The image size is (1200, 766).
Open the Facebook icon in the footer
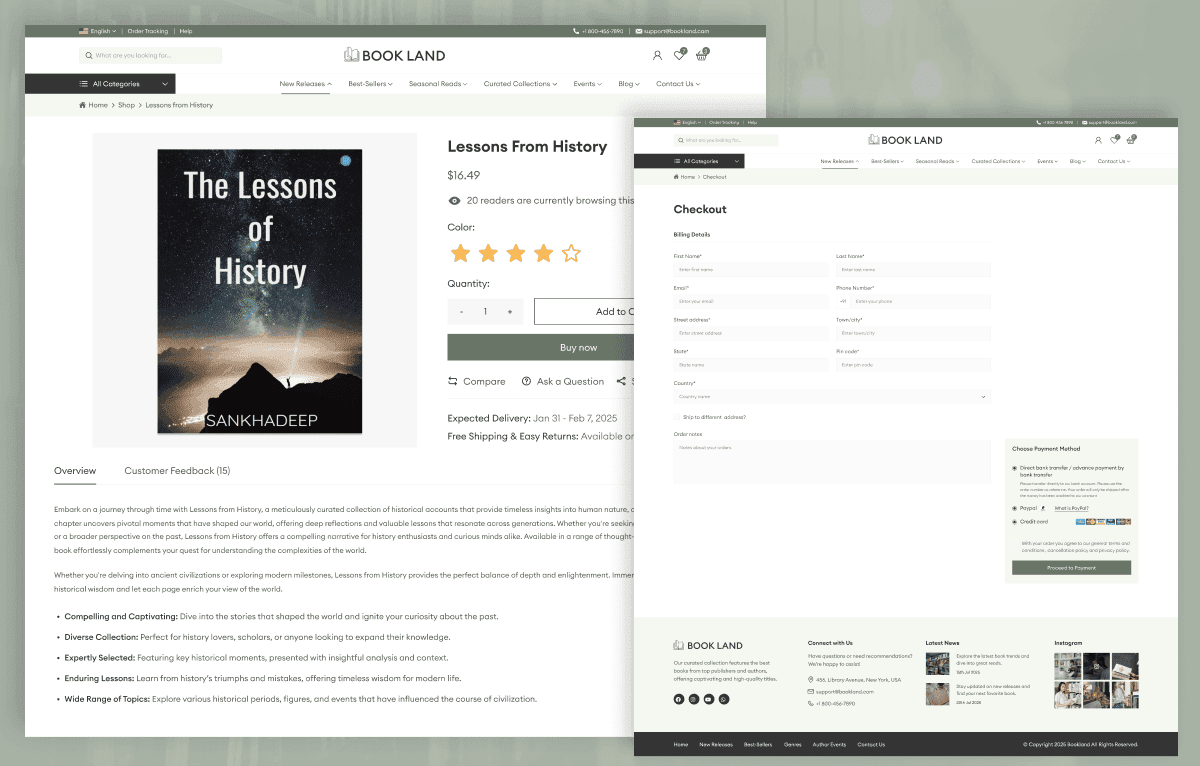(x=679, y=699)
